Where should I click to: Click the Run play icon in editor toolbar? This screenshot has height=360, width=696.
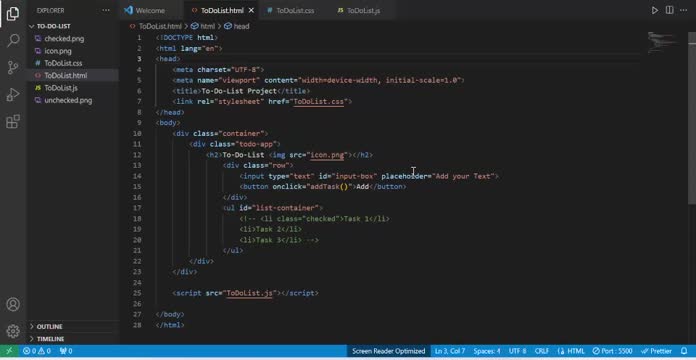[655, 10]
